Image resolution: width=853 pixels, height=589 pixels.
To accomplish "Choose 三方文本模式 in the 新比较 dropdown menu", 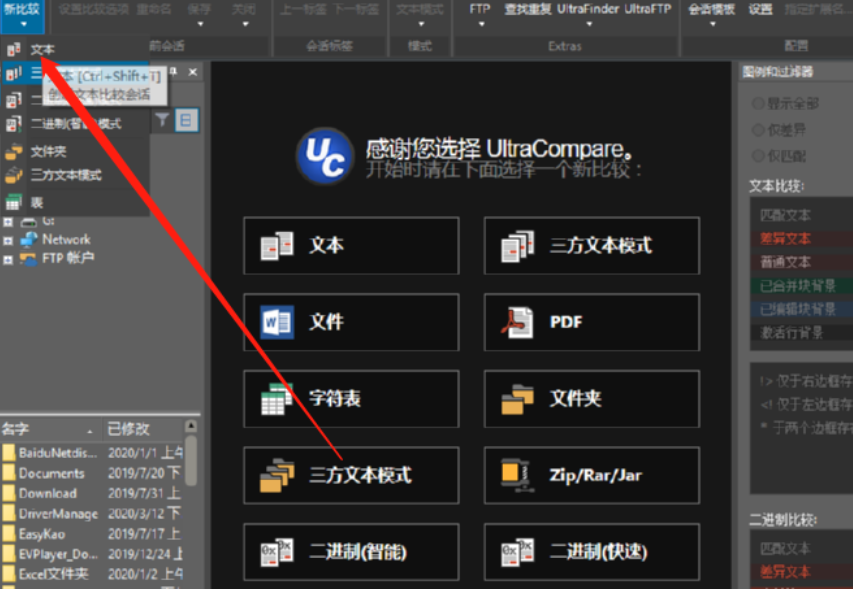I will pos(75,175).
